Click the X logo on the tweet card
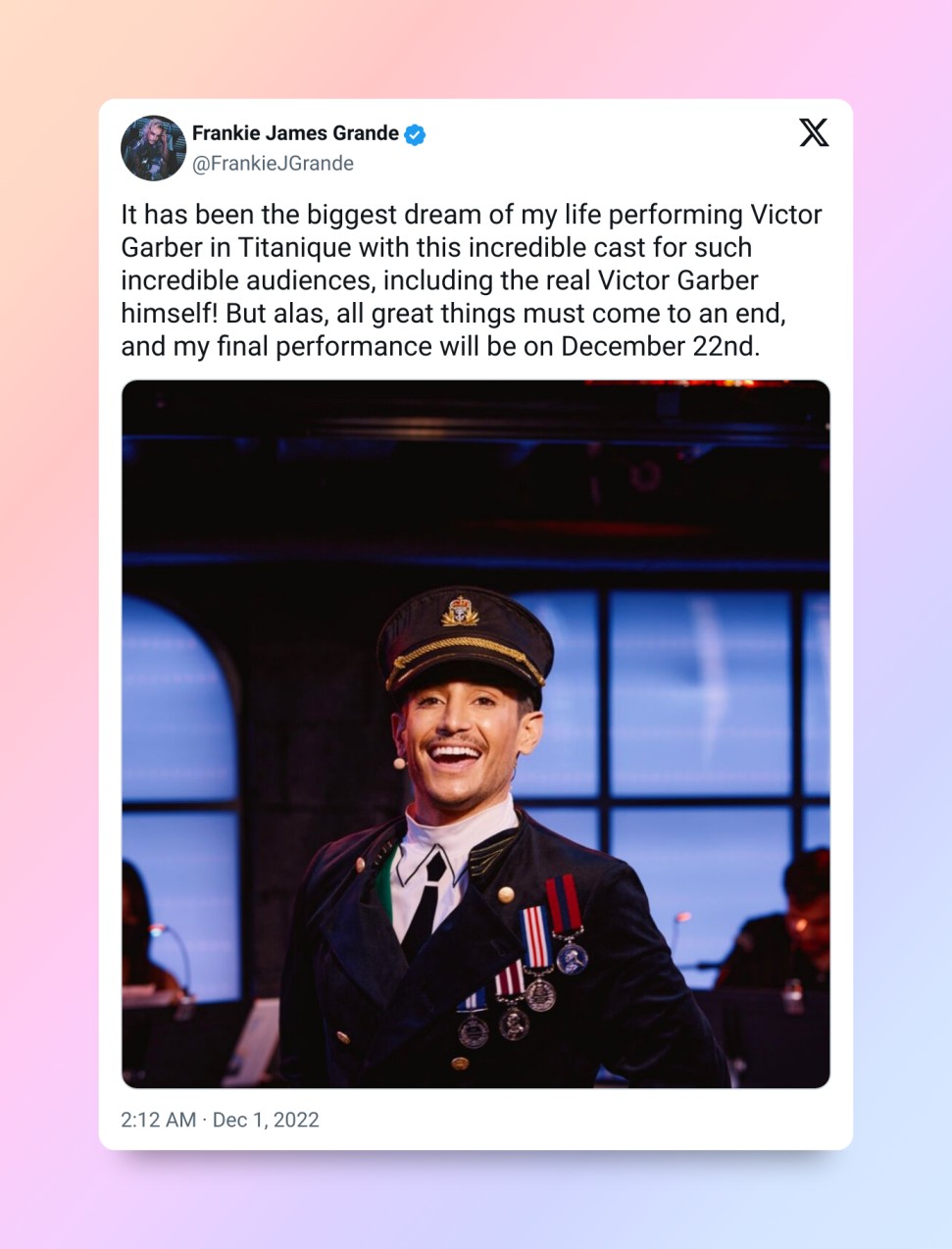The width and height of the screenshot is (952, 1249). (x=813, y=132)
